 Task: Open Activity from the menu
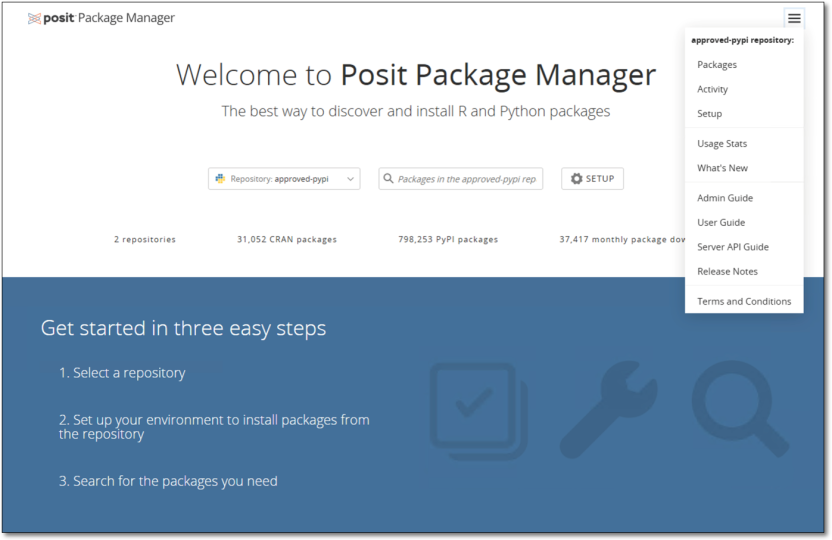pos(744,89)
